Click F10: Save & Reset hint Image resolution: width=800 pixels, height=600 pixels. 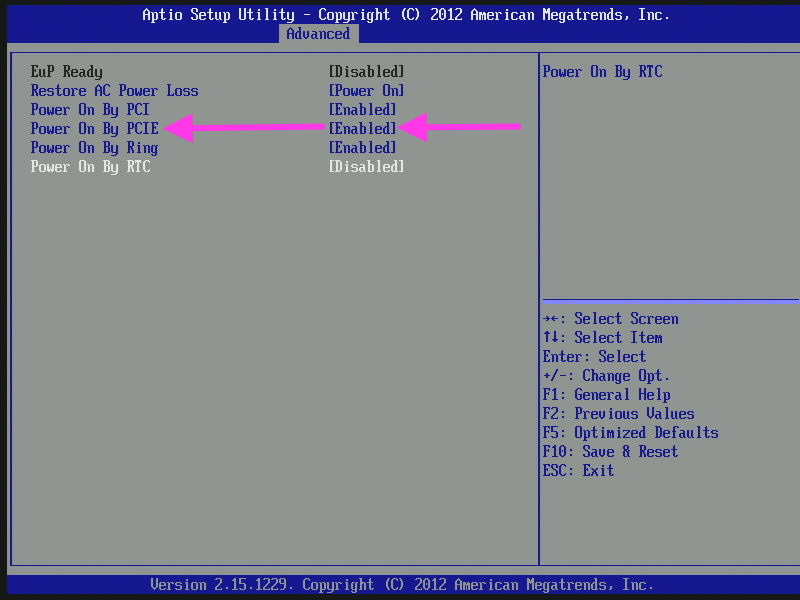click(610, 452)
